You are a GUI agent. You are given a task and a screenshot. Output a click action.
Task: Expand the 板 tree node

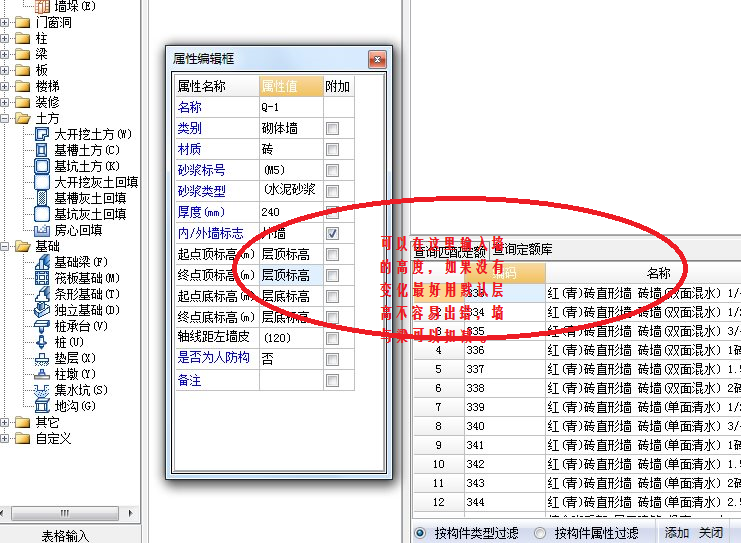click(x=4, y=70)
